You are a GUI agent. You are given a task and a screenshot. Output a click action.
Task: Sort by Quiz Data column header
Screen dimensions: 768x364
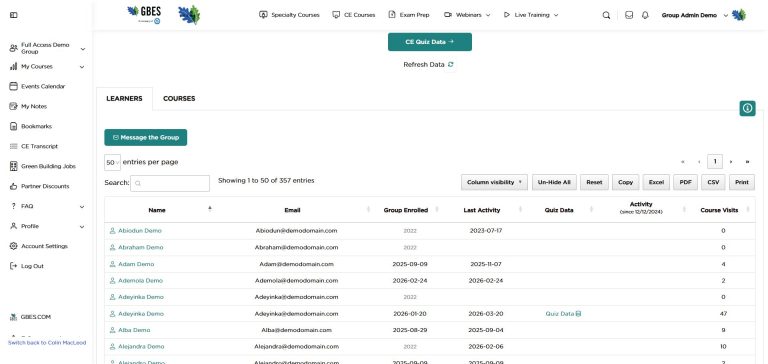(559, 210)
